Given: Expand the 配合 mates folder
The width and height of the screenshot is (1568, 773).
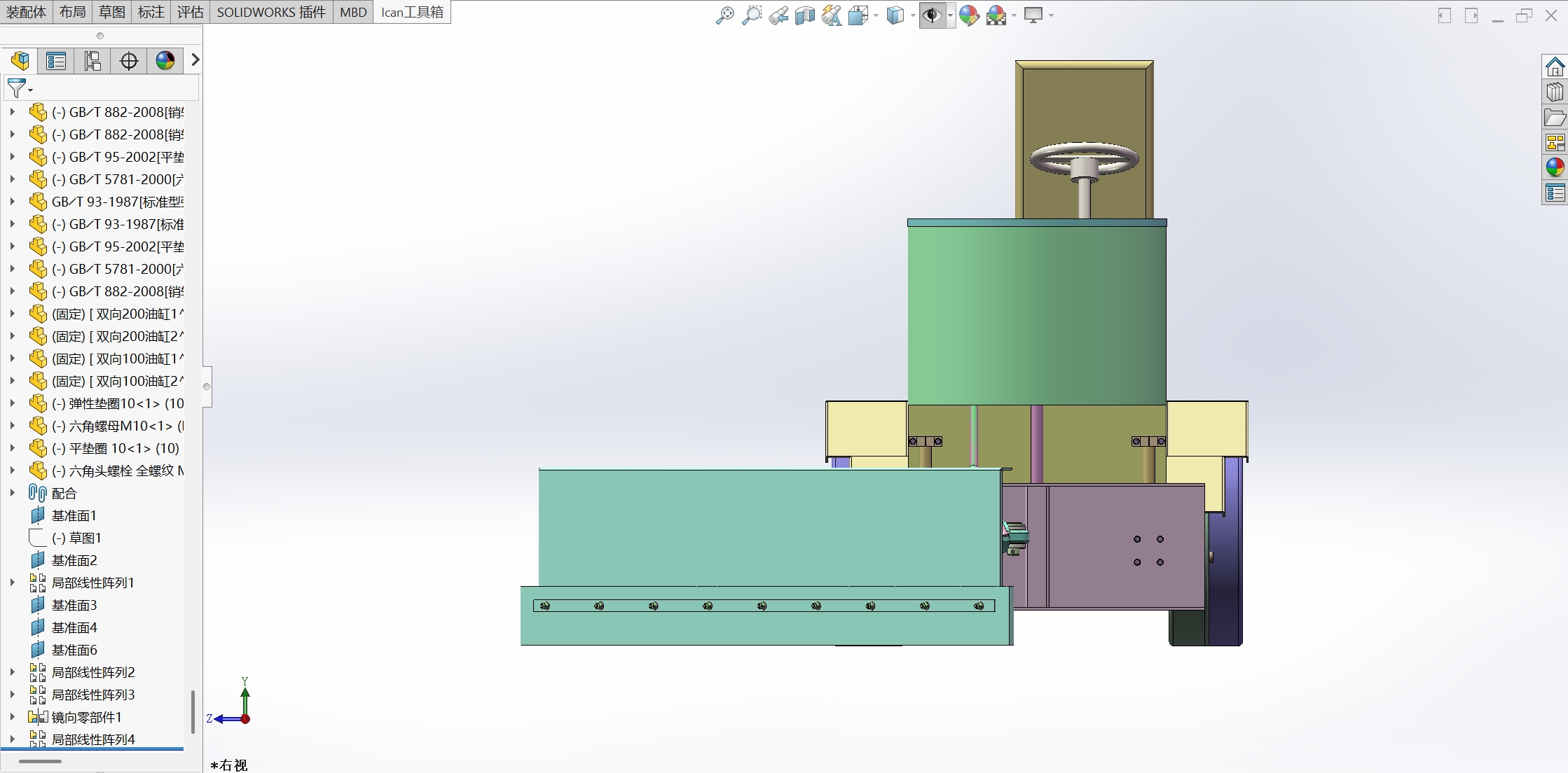Looking at the screenshot, I should click(x=12, y=493).
